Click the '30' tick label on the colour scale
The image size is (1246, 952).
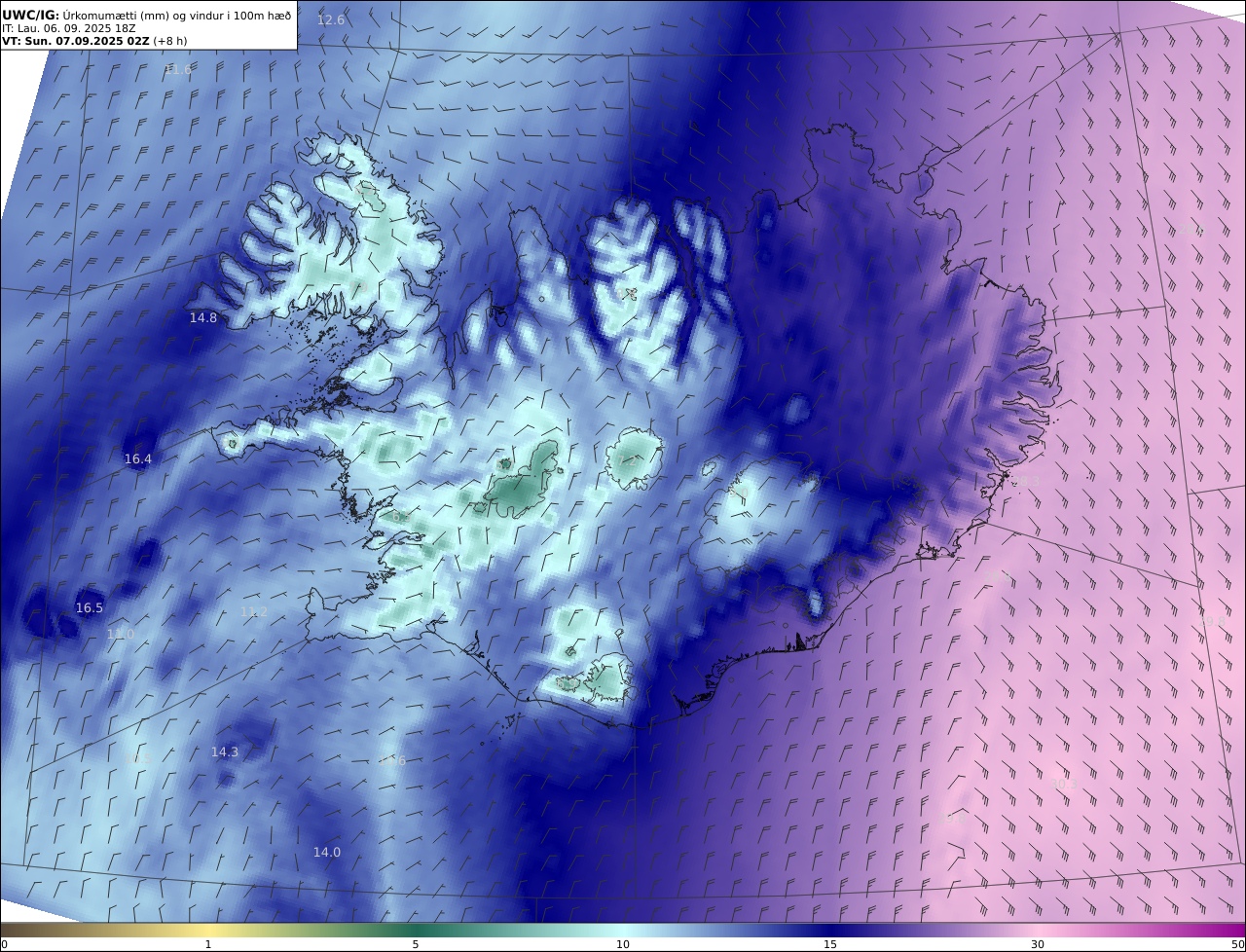[x=1038, y=944]
